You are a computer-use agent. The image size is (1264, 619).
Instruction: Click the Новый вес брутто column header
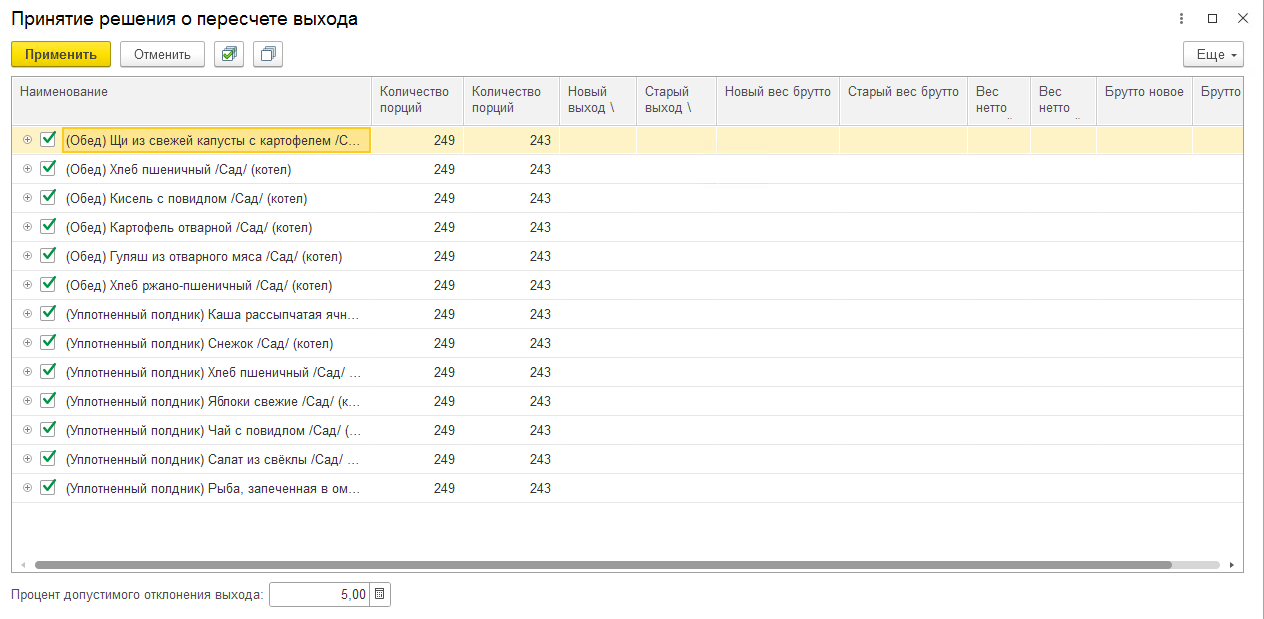coord(777,92)
